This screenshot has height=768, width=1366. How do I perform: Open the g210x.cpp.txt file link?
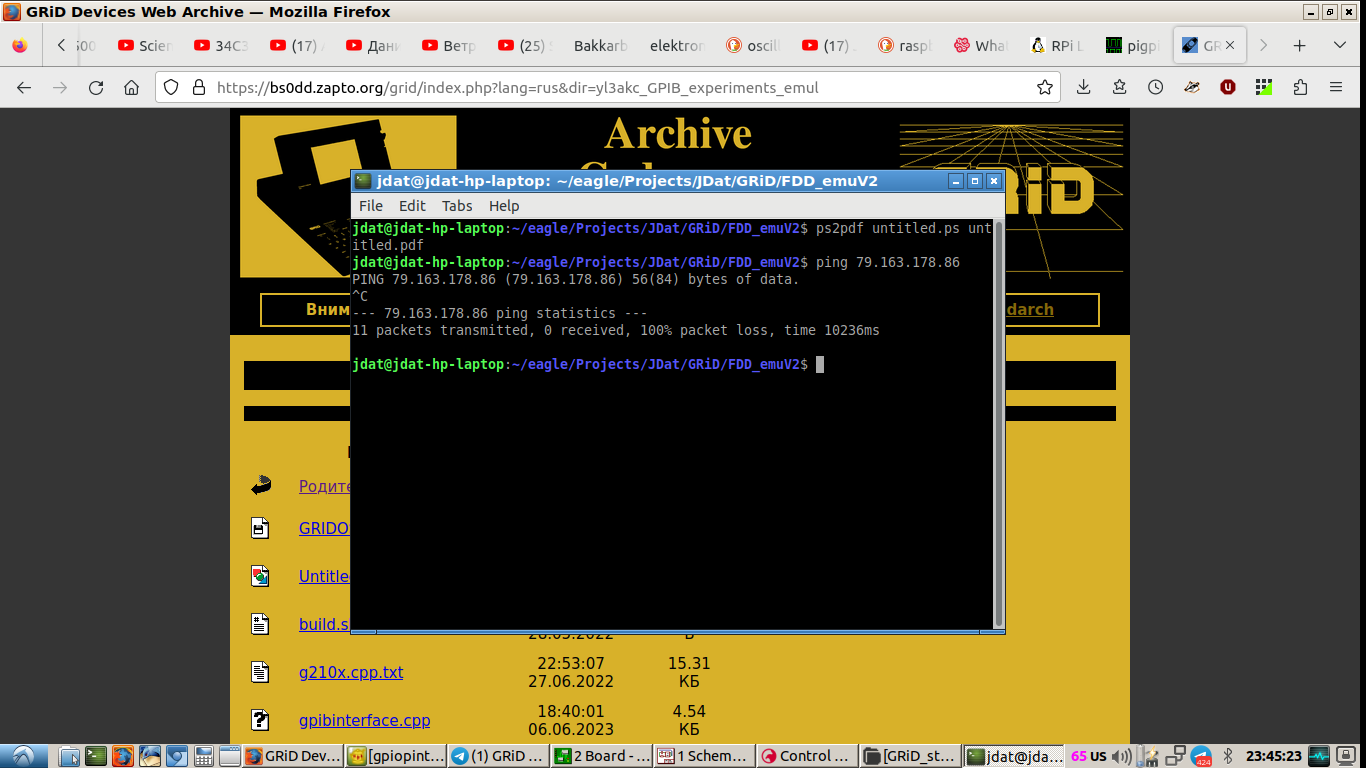(351, 672)
